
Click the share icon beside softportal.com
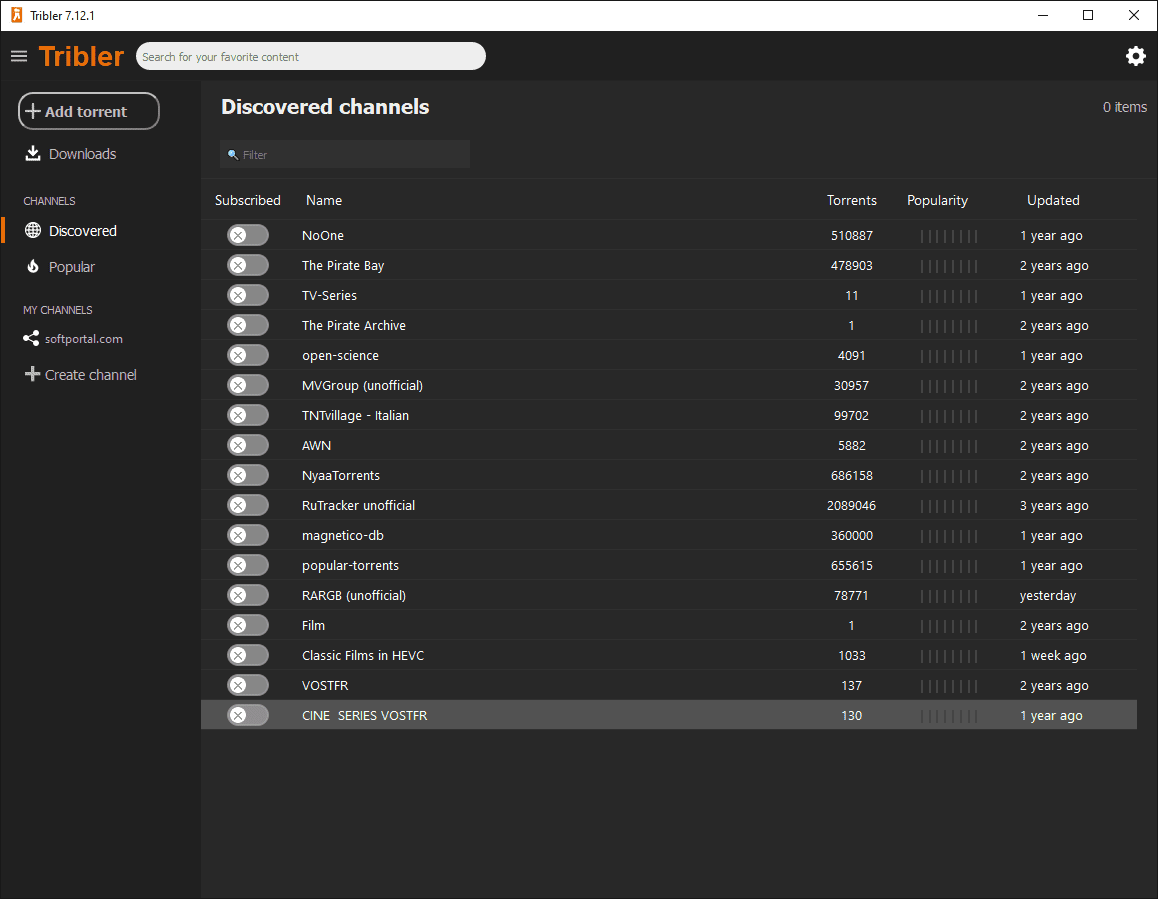31,338
